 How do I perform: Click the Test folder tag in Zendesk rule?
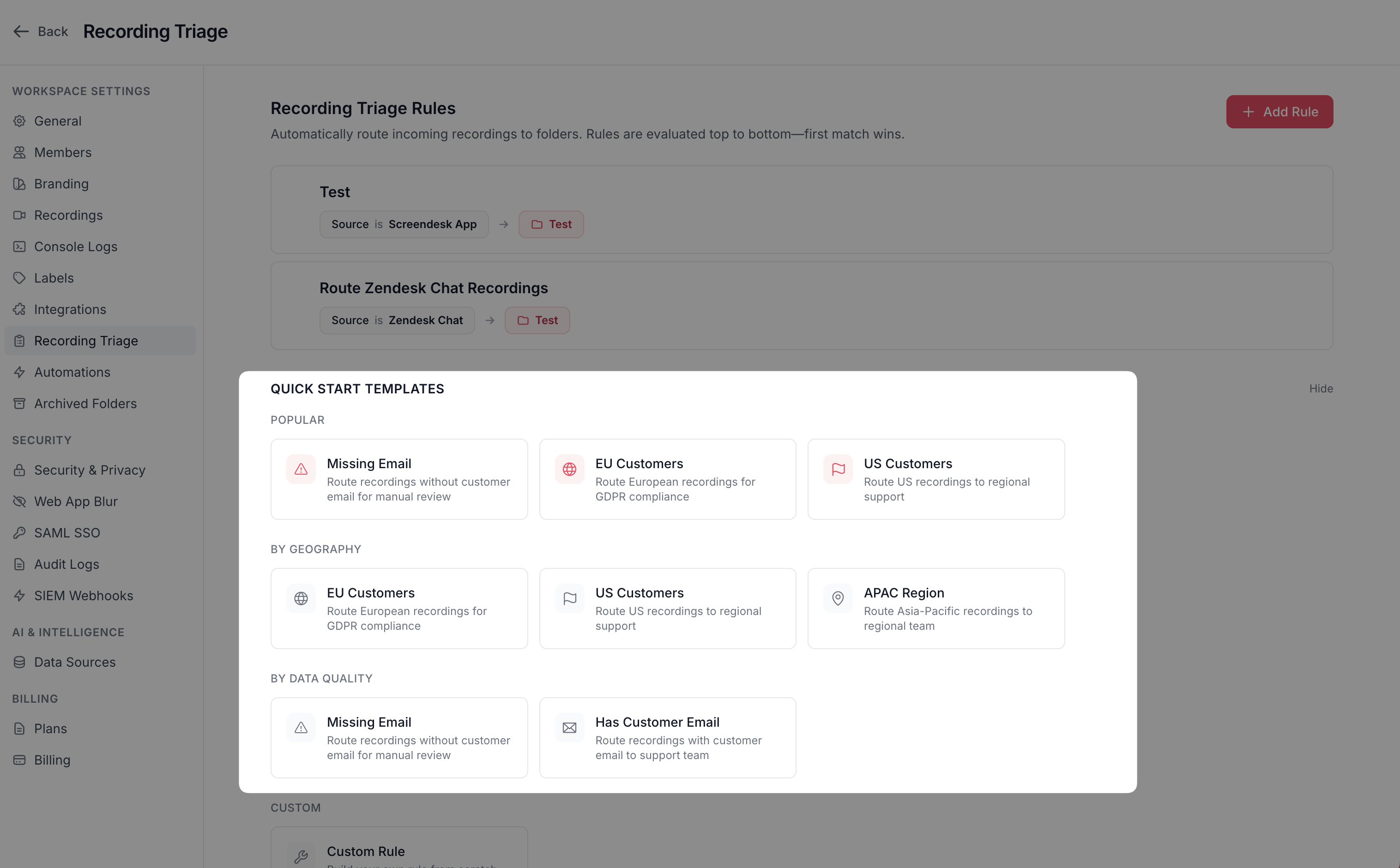(537, 320)
